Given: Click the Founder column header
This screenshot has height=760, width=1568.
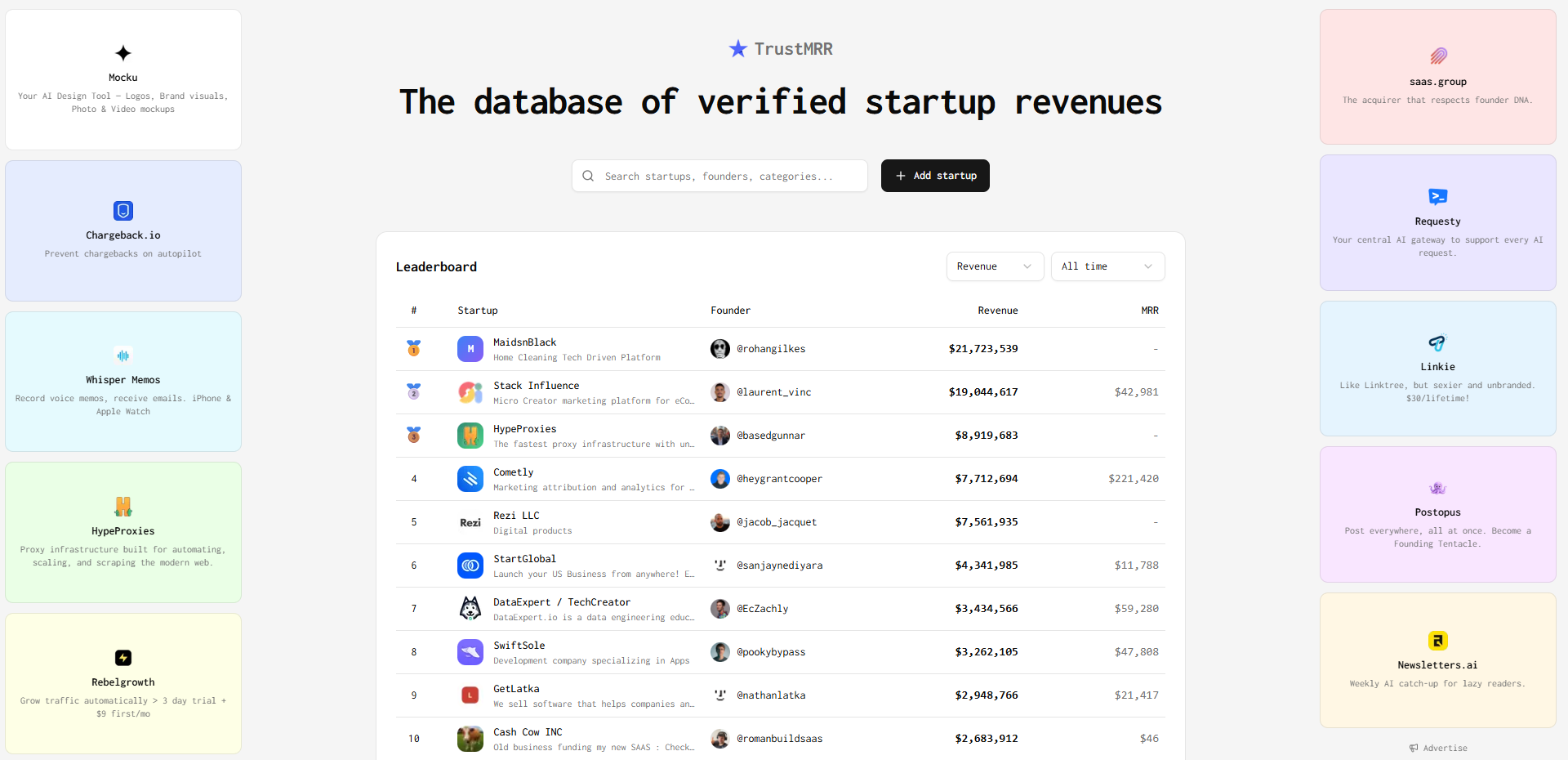Looking at the screenshot, I should [730, 311].
